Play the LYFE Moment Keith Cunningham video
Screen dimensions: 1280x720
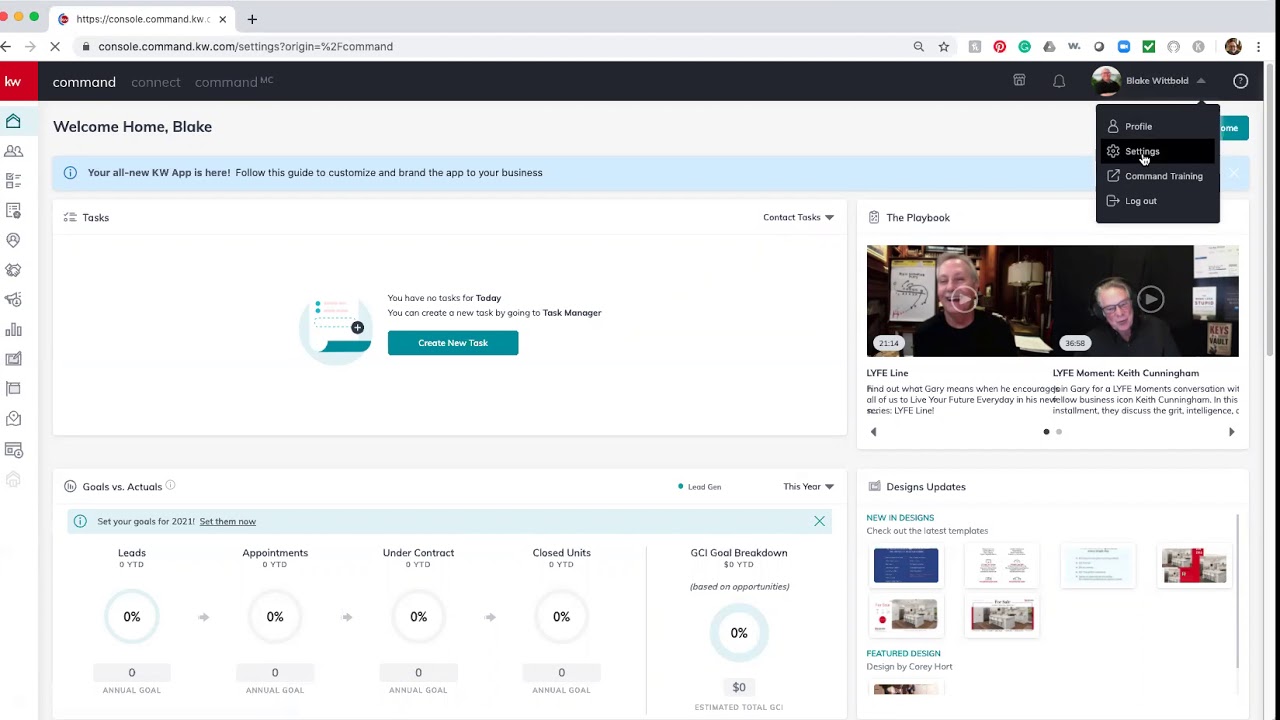(x=1150, y=299)
